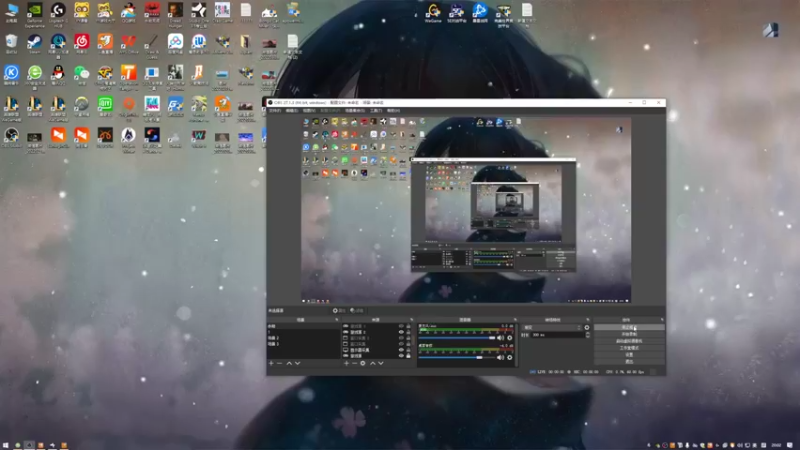Pop out the Controls dock via header icon
800x450 pixels.
tap(662, 320)
